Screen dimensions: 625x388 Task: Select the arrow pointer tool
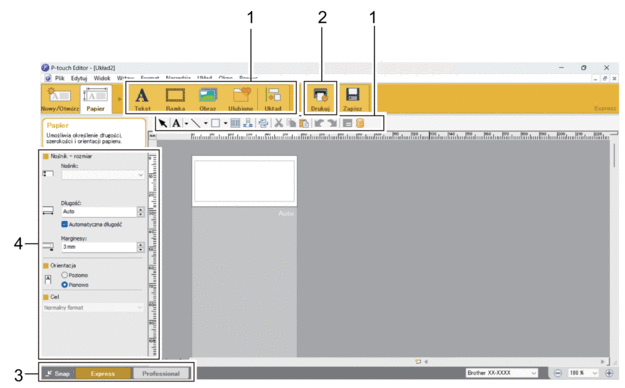pyautogui.click(x=163, y=123)
